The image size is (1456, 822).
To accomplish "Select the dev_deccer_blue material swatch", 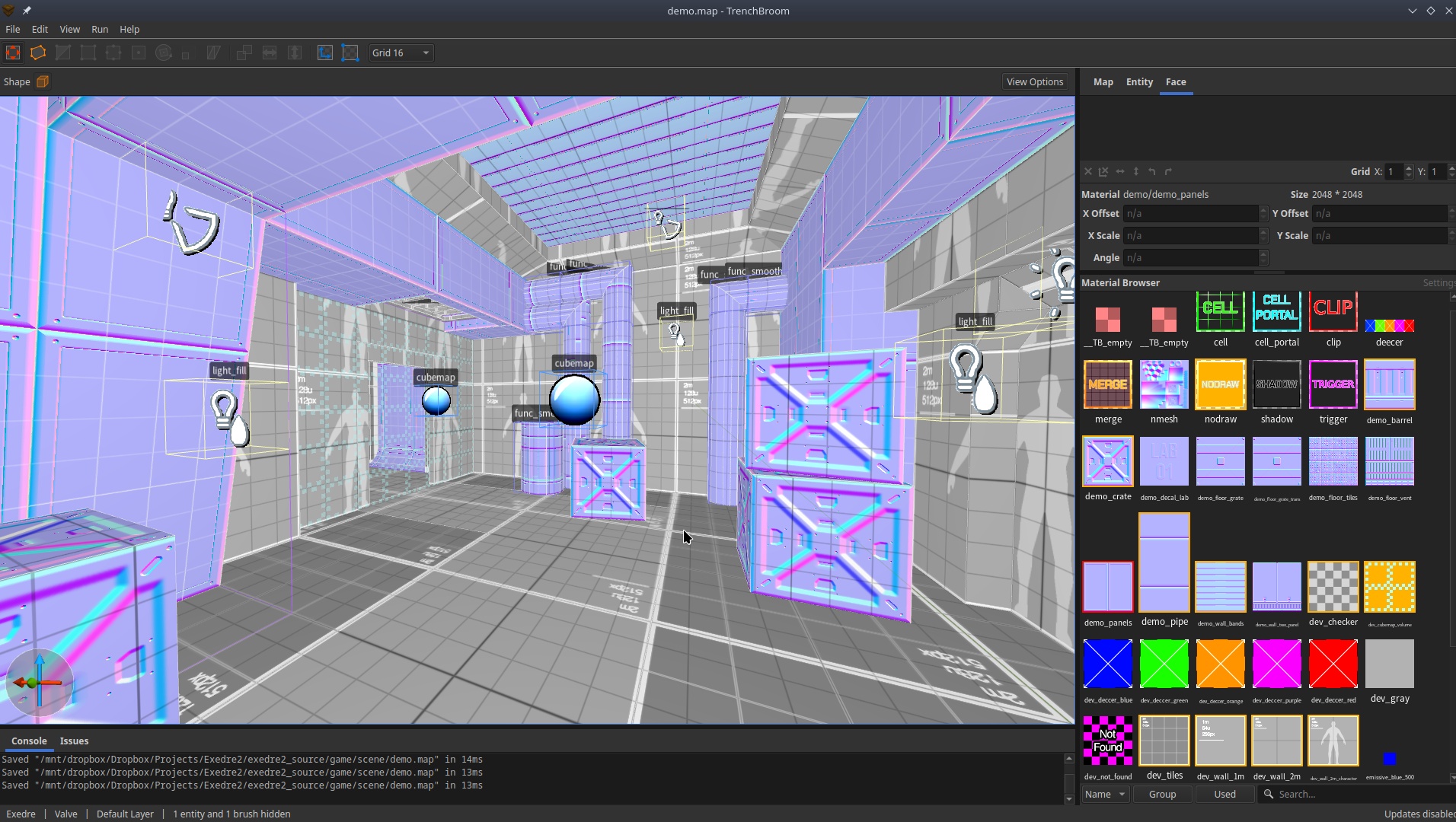I will click(1107, 664).
